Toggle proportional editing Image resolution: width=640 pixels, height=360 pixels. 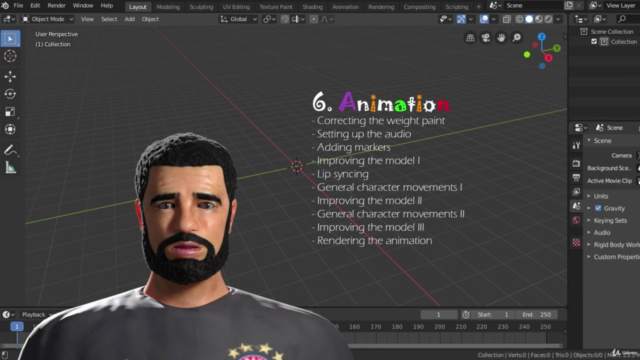point(313,19)
